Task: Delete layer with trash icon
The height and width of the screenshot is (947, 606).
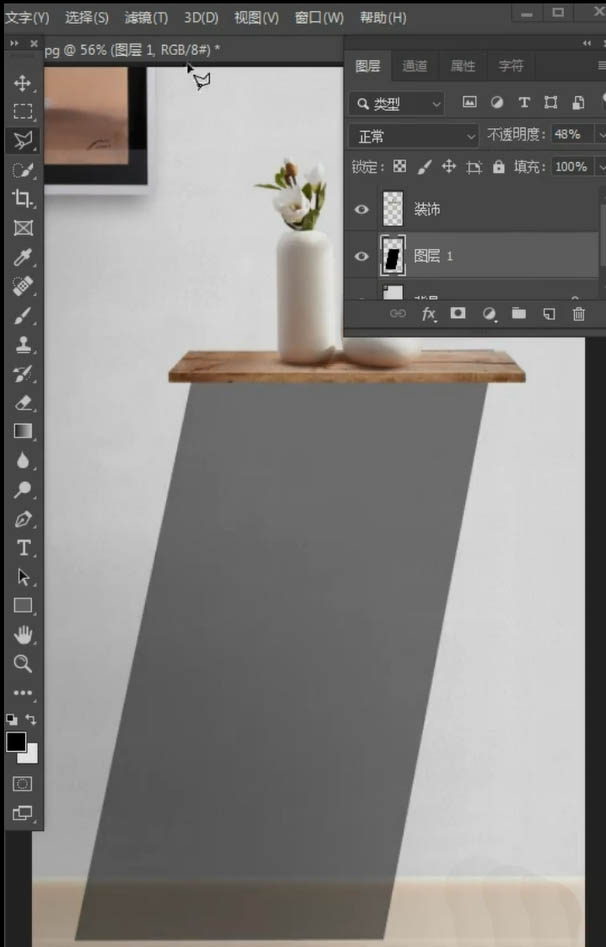Action: [579, 313]
